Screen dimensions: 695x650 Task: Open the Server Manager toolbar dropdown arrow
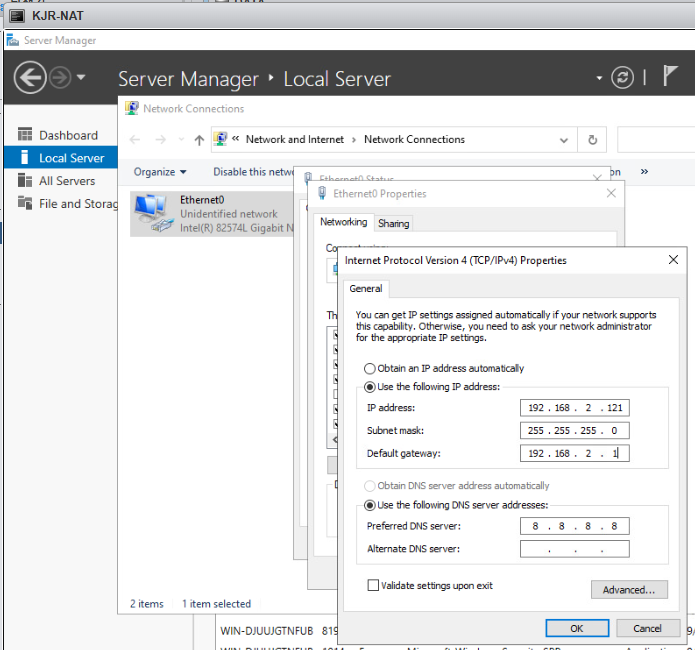(x=599, y=78)
